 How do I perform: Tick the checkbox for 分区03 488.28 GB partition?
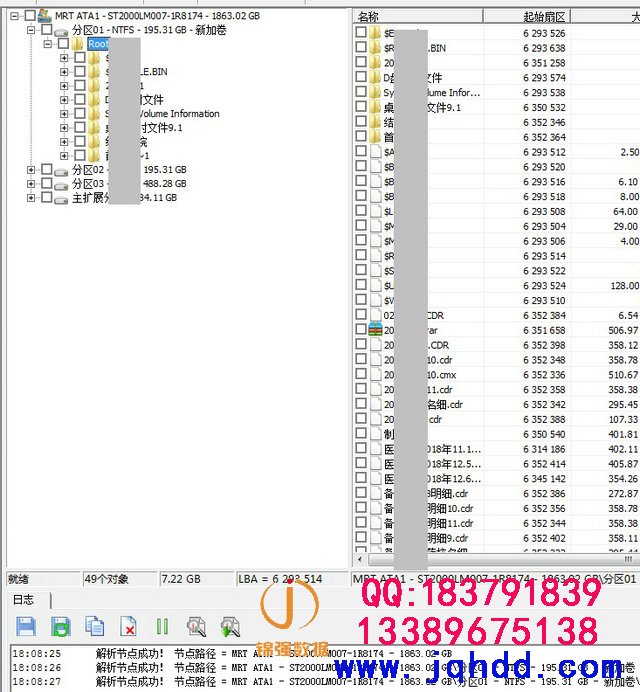pos(46,183)
